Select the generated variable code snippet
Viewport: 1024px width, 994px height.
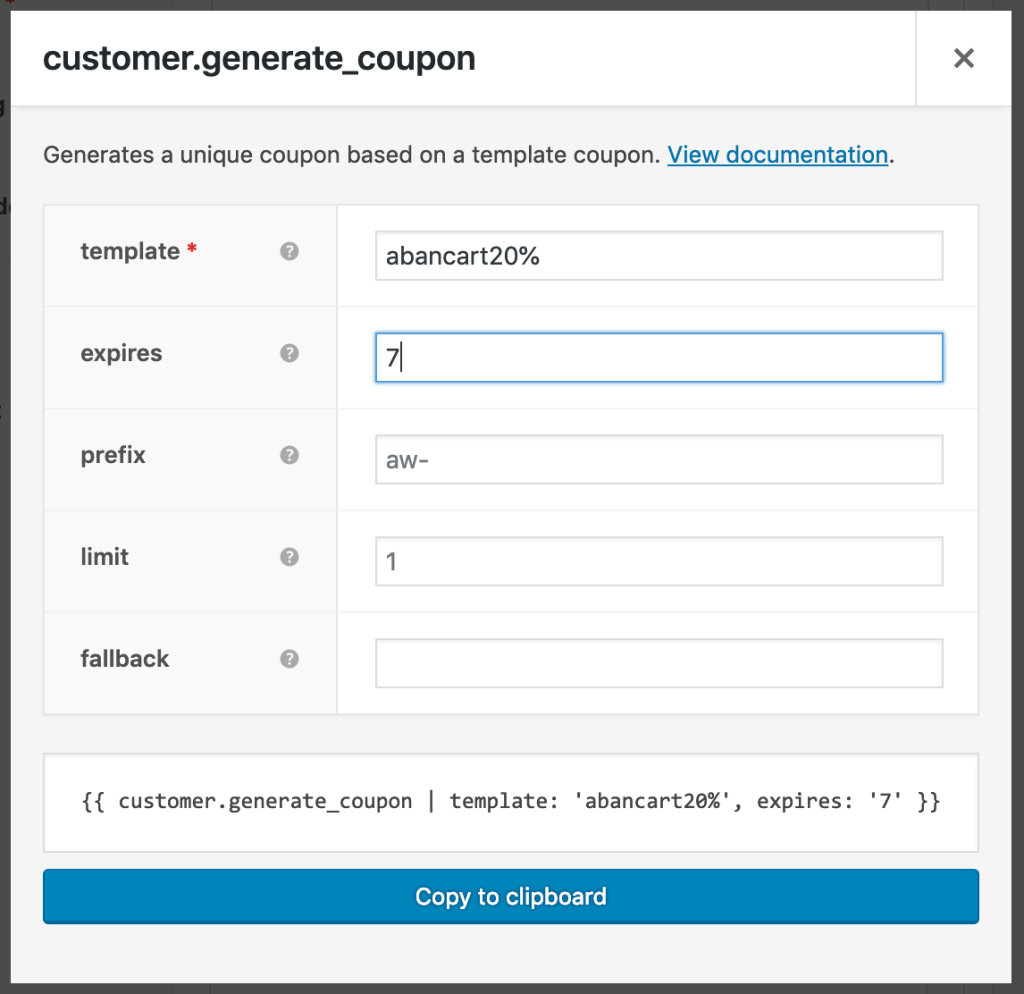coord(511,801)
